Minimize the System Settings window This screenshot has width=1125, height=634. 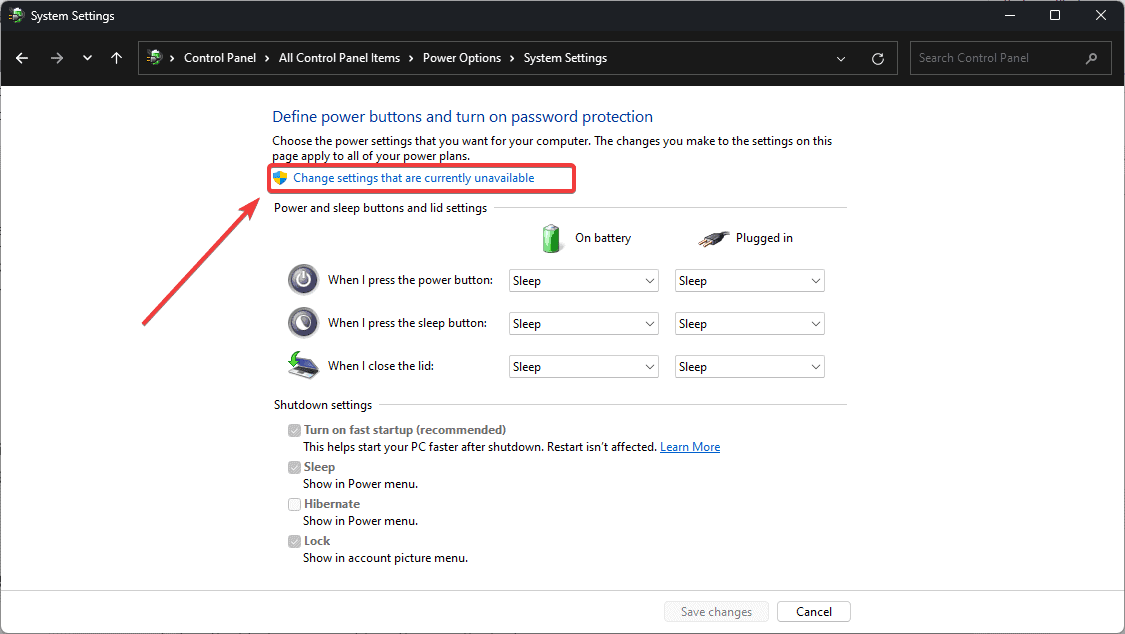pos(1009,15)
